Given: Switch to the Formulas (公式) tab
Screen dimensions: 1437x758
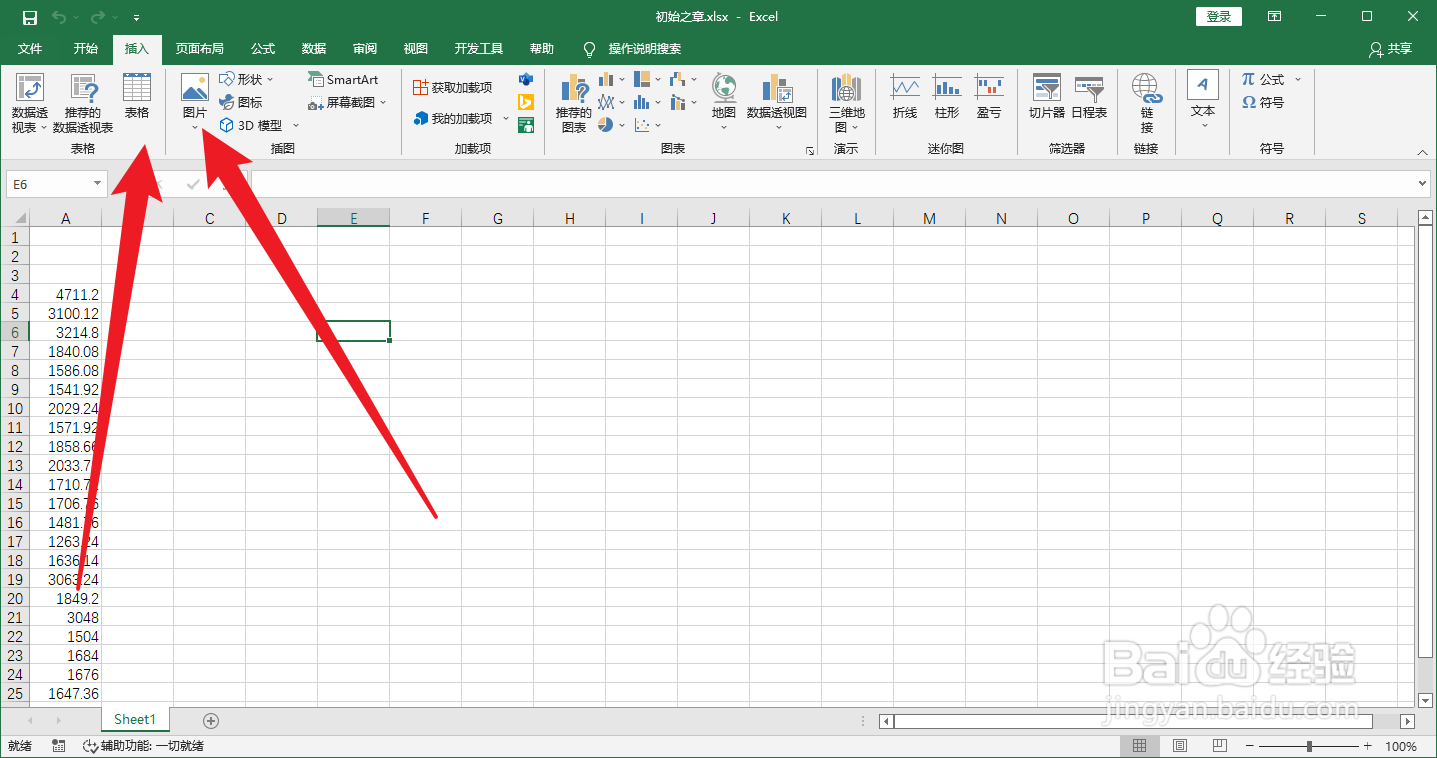Looking at the screenshot, I should pyautogui.click(x=263, y=49).
